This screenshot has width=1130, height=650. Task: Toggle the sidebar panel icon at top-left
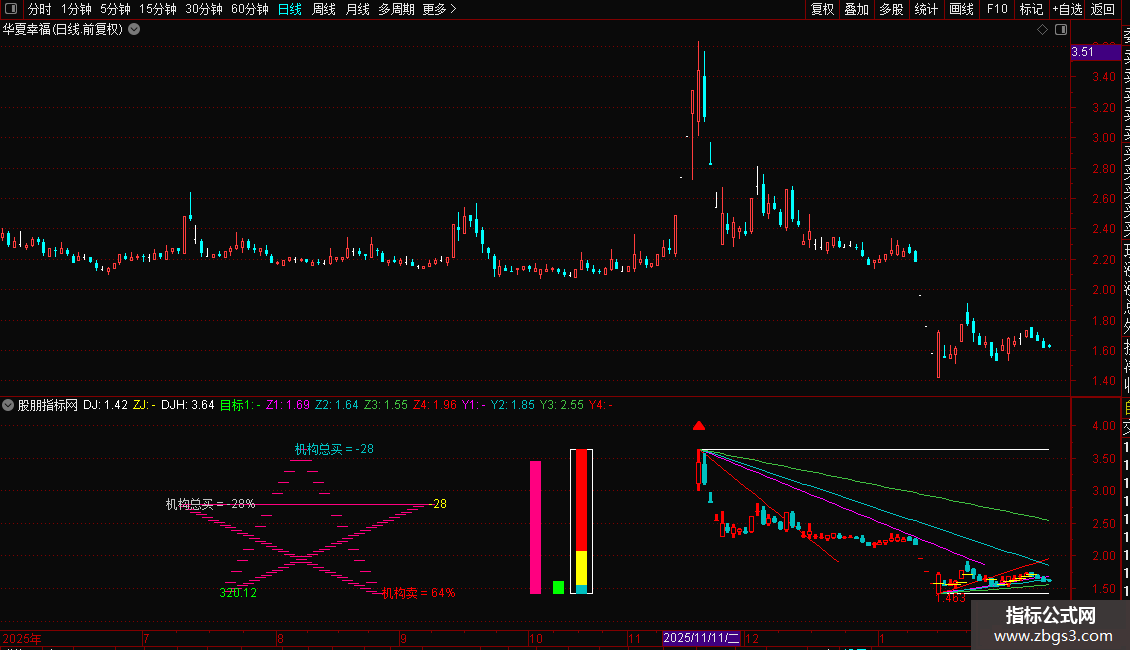11,9
